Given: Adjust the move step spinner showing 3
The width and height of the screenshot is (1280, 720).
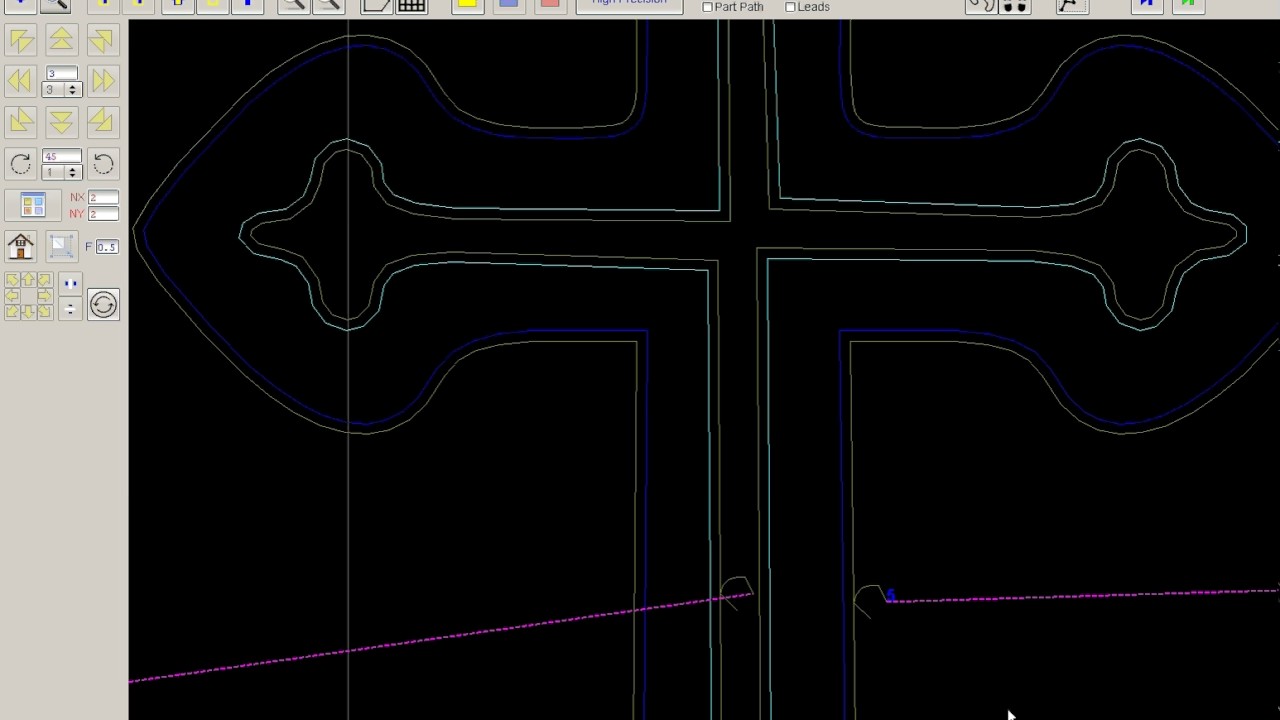Looking at the screenshot, I should coord(62,90).
